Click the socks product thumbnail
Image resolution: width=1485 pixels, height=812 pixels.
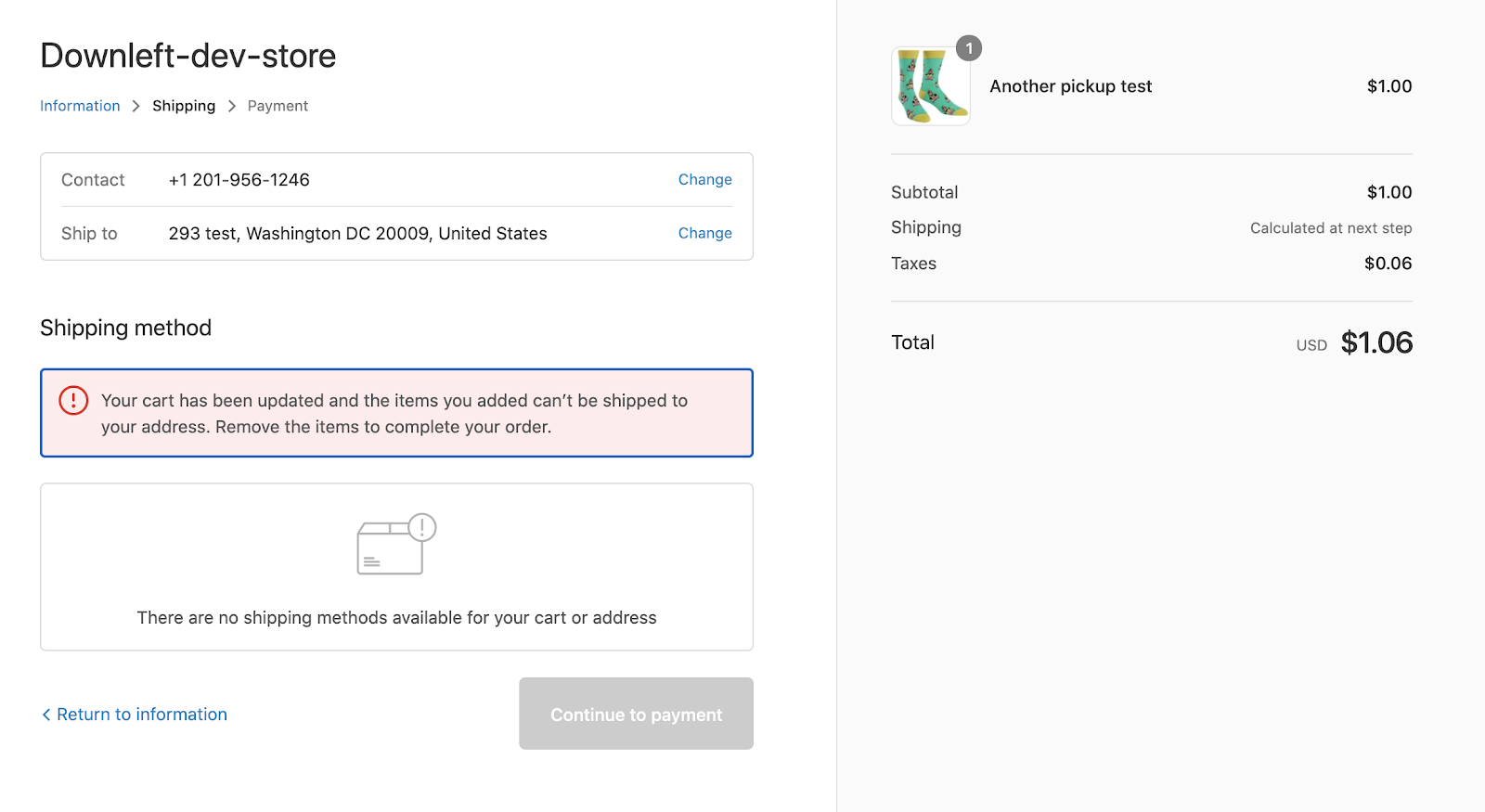(930, 86)
